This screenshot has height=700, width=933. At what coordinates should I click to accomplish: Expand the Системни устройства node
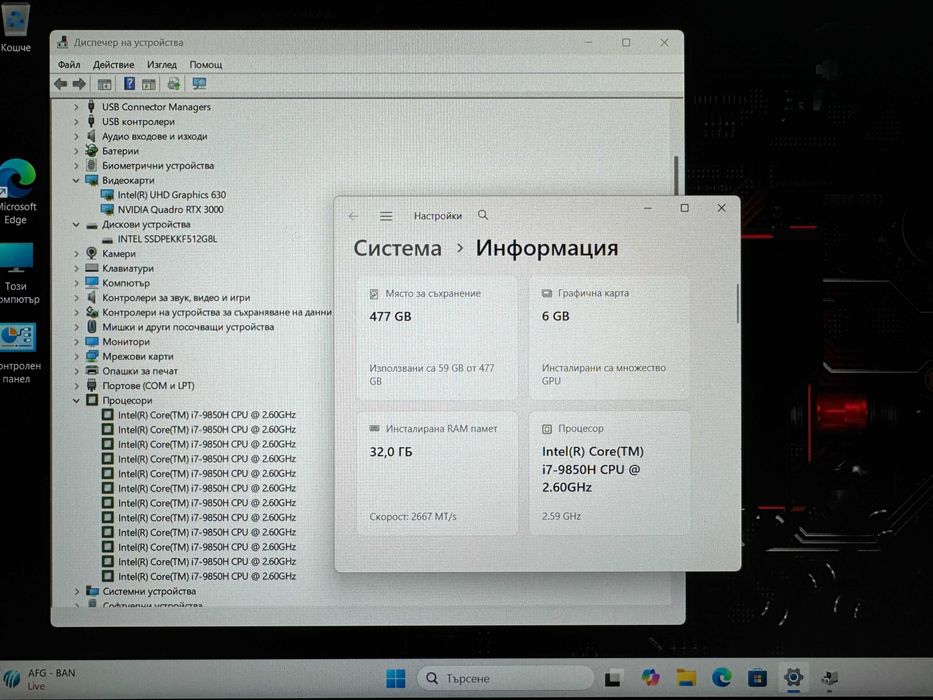click(77, 591)
